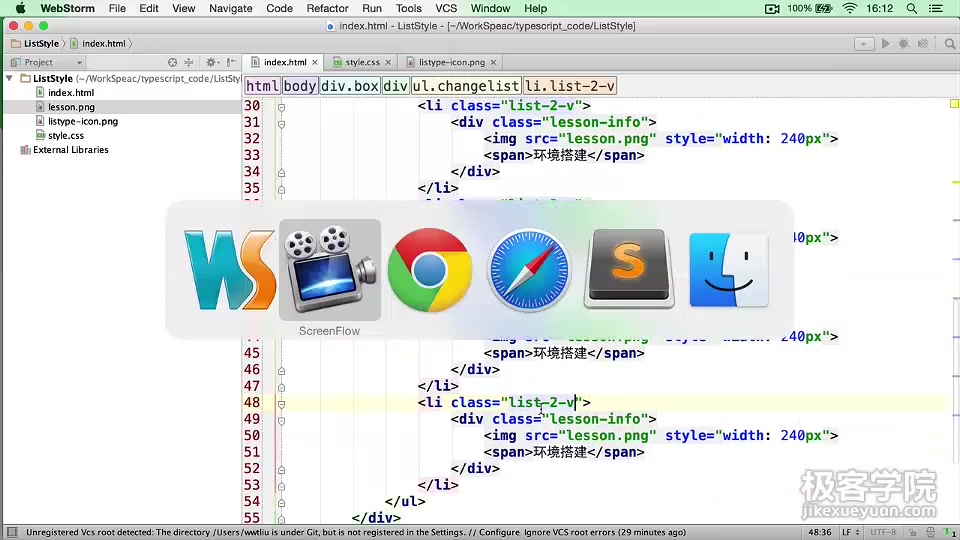The image size is (960, 540).
Task: Select lesson.png in the project tree
Action: coord(71,107)
